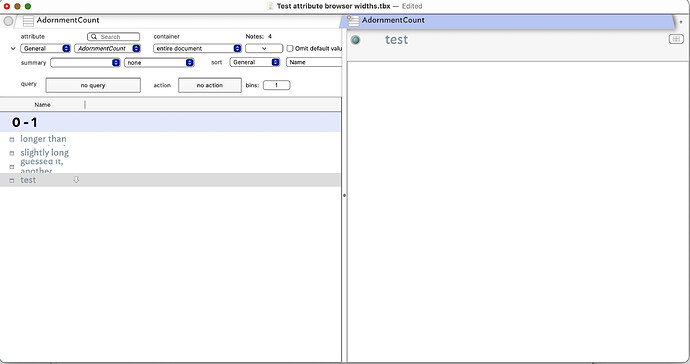This screenshot has height=364, width=690.
Task: Open the displayed attributes table button in text pane
Action: 676,39
